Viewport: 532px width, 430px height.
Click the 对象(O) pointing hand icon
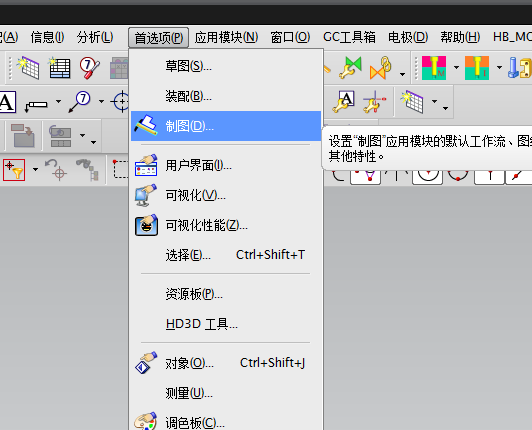(x=146, y=363)
